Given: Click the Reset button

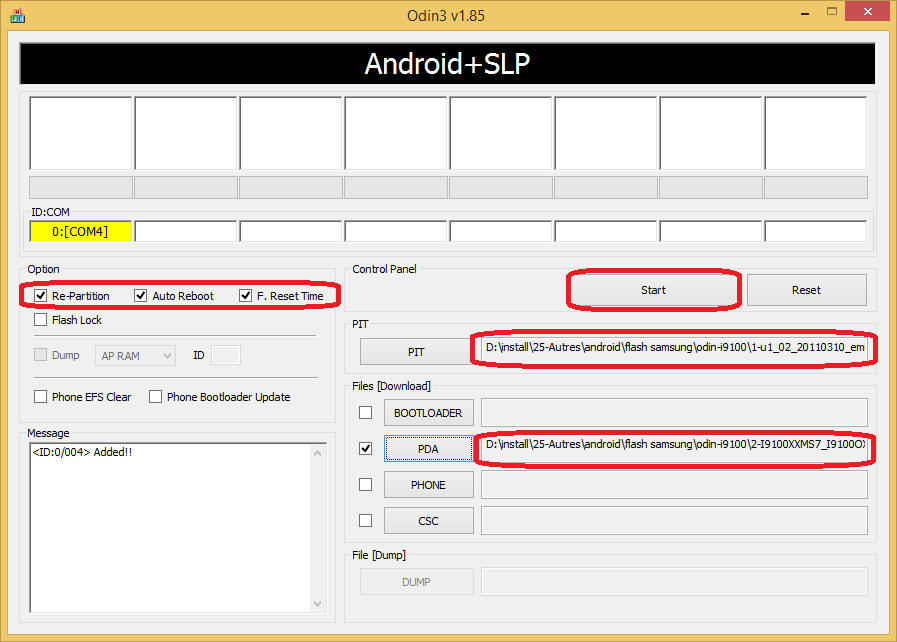Looking at the screenshot, I should click(x=807, y=290).
